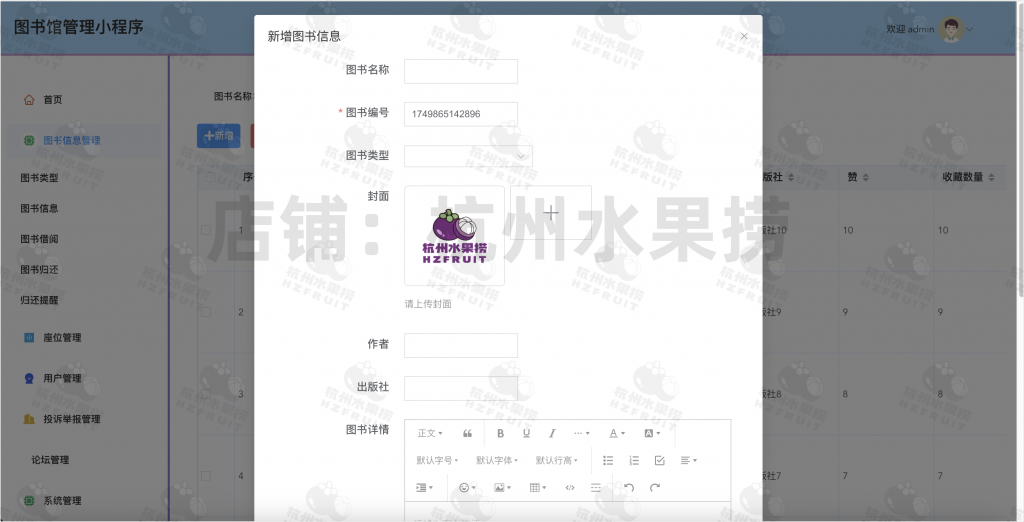Open the 默认字号 font size dropdown
This screenshot has height=522, width=1024.
tap(437, 461)
